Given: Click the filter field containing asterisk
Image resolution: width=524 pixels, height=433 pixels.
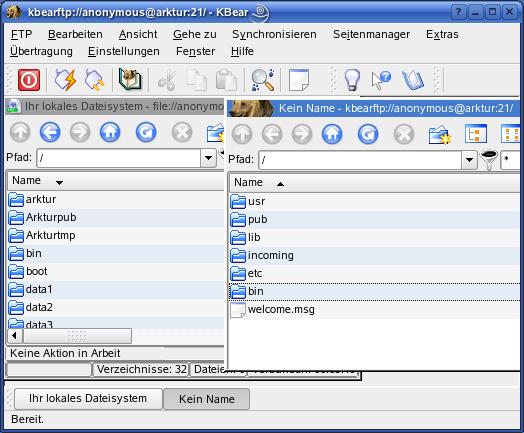Looking at the screenshot, I should coord(511,160).
